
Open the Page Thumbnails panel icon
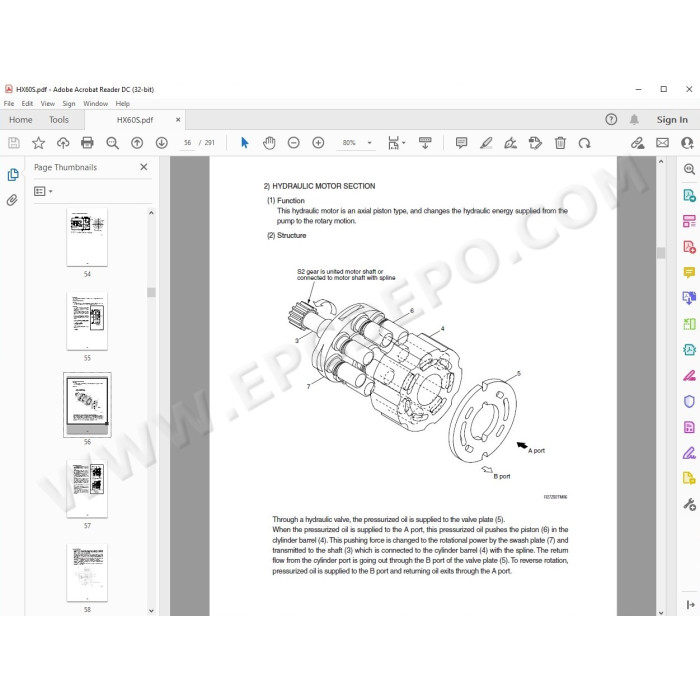click(x=13, y=175)
